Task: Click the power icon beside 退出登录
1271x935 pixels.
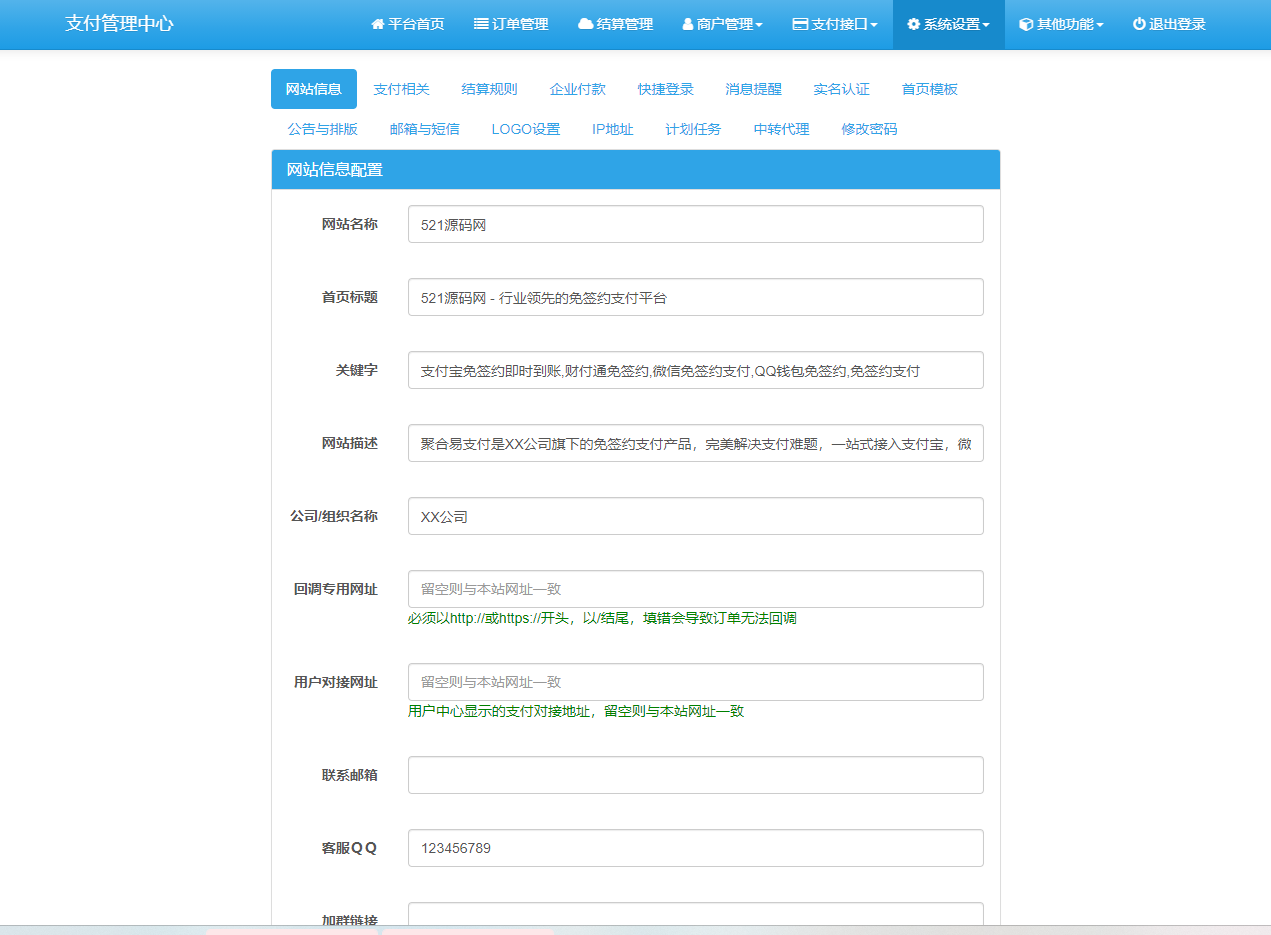Action: point(1139,24)
